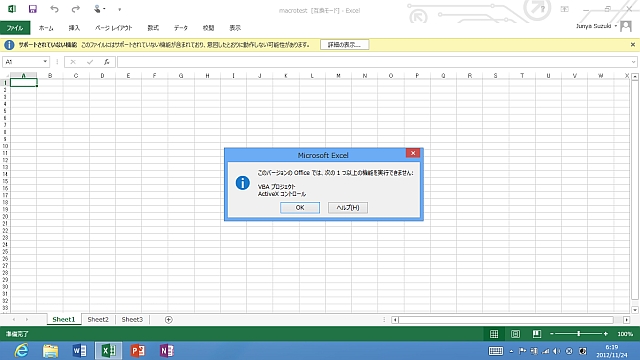Click the 100% zoom level text
Screen dimensions: 640x360
[x=625, y=334]
